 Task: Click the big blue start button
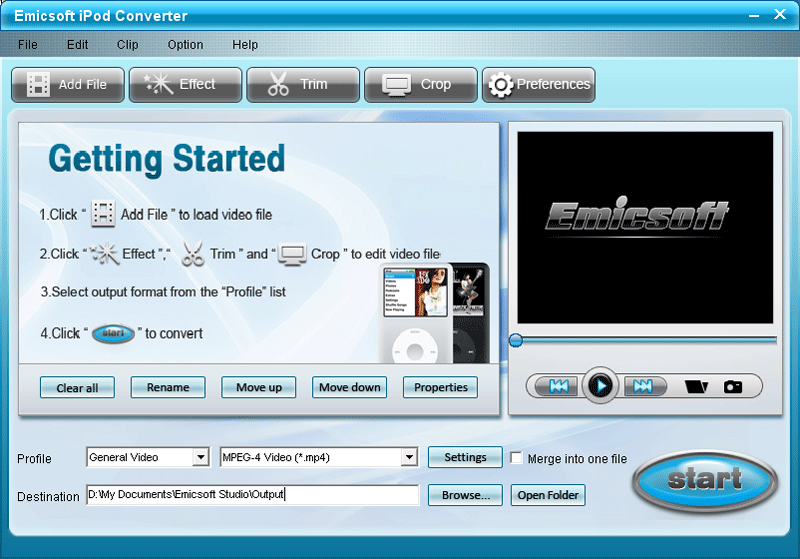[705, 480]
